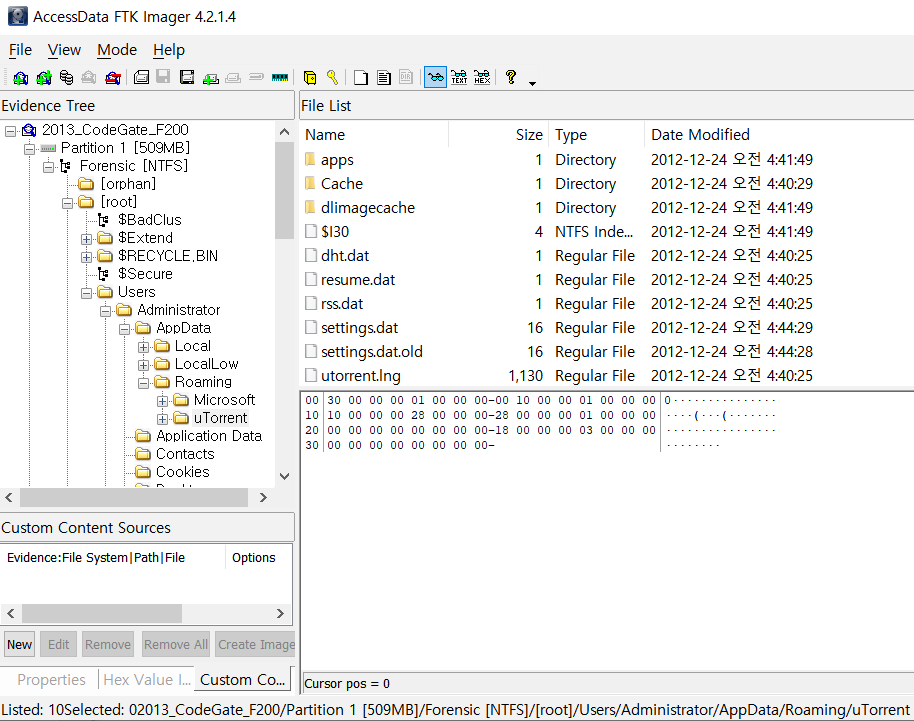Collapse the Administrator folder node
914x721 pixels.
(x=106, y=311)
